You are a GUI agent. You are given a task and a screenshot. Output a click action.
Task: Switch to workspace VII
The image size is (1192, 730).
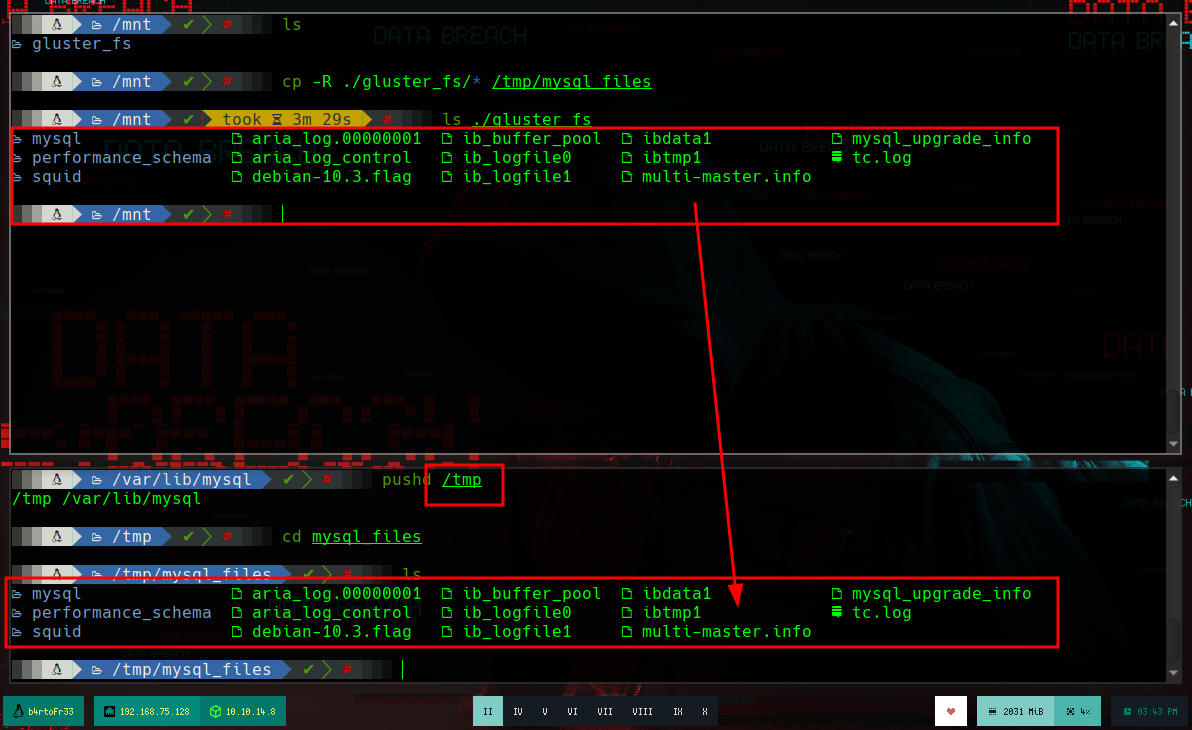coord(605,712)
